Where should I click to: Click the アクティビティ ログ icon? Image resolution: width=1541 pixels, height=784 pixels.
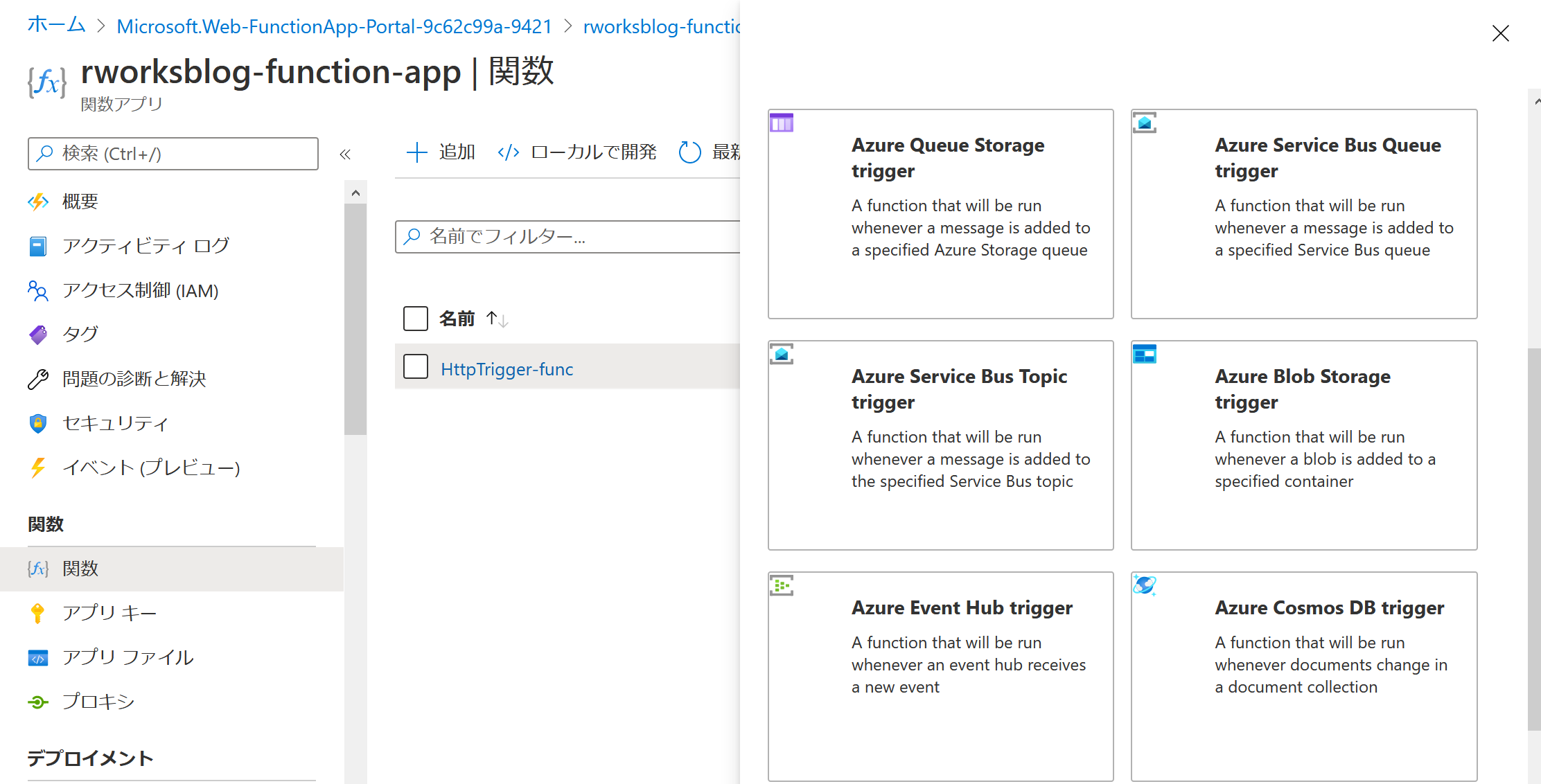pos(38,246)
